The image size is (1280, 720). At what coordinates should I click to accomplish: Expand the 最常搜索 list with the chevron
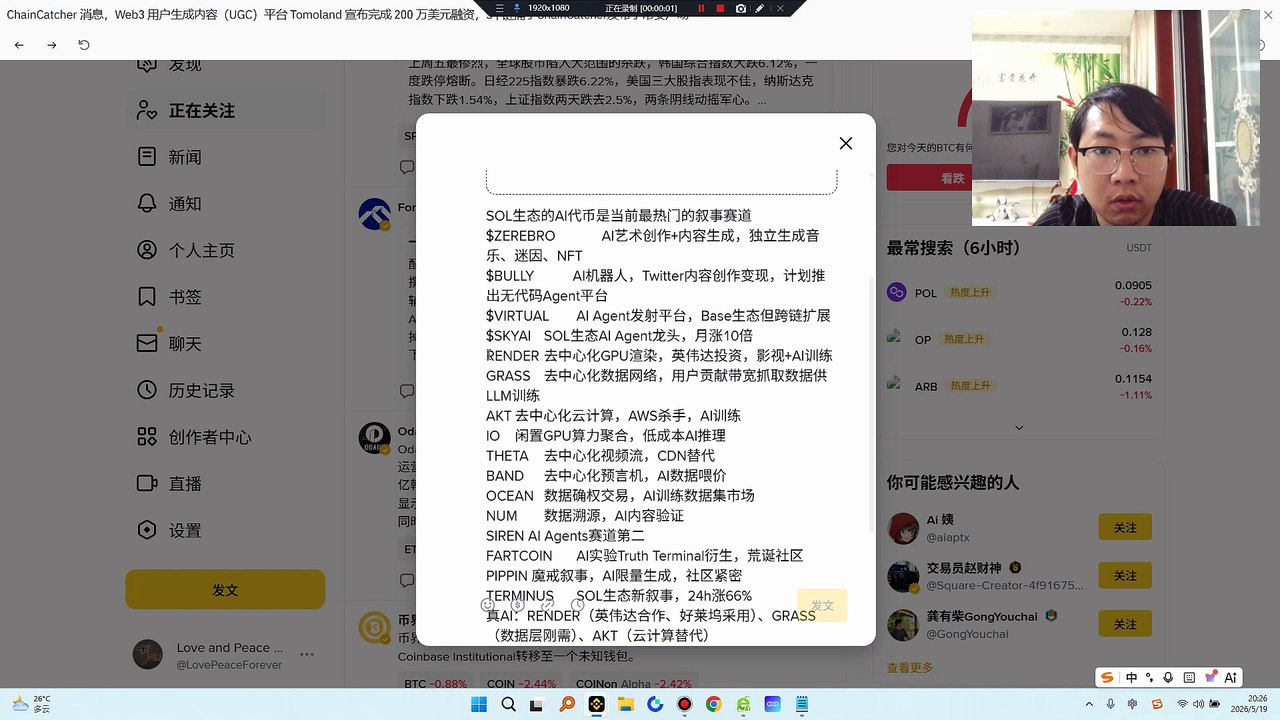[1019, 428]
